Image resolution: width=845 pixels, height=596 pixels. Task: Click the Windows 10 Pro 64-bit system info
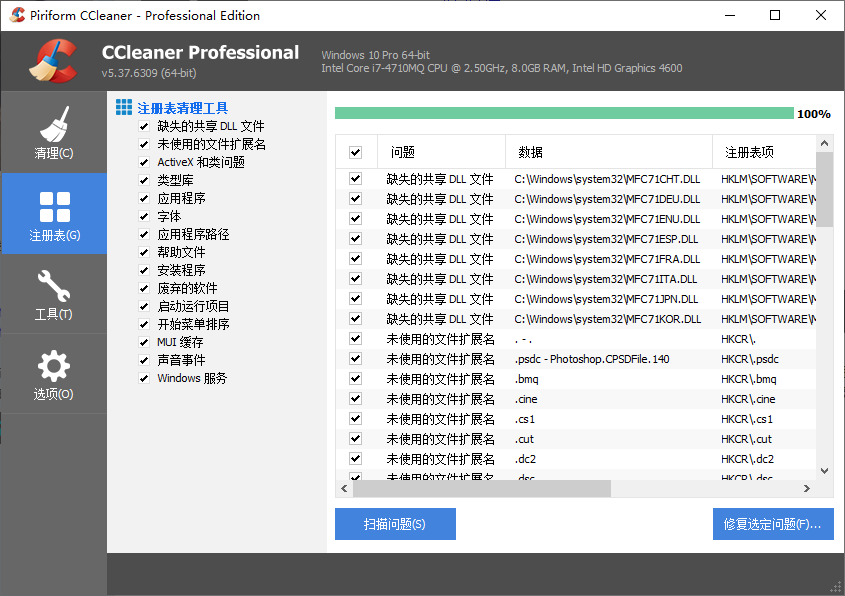(376, 55)
